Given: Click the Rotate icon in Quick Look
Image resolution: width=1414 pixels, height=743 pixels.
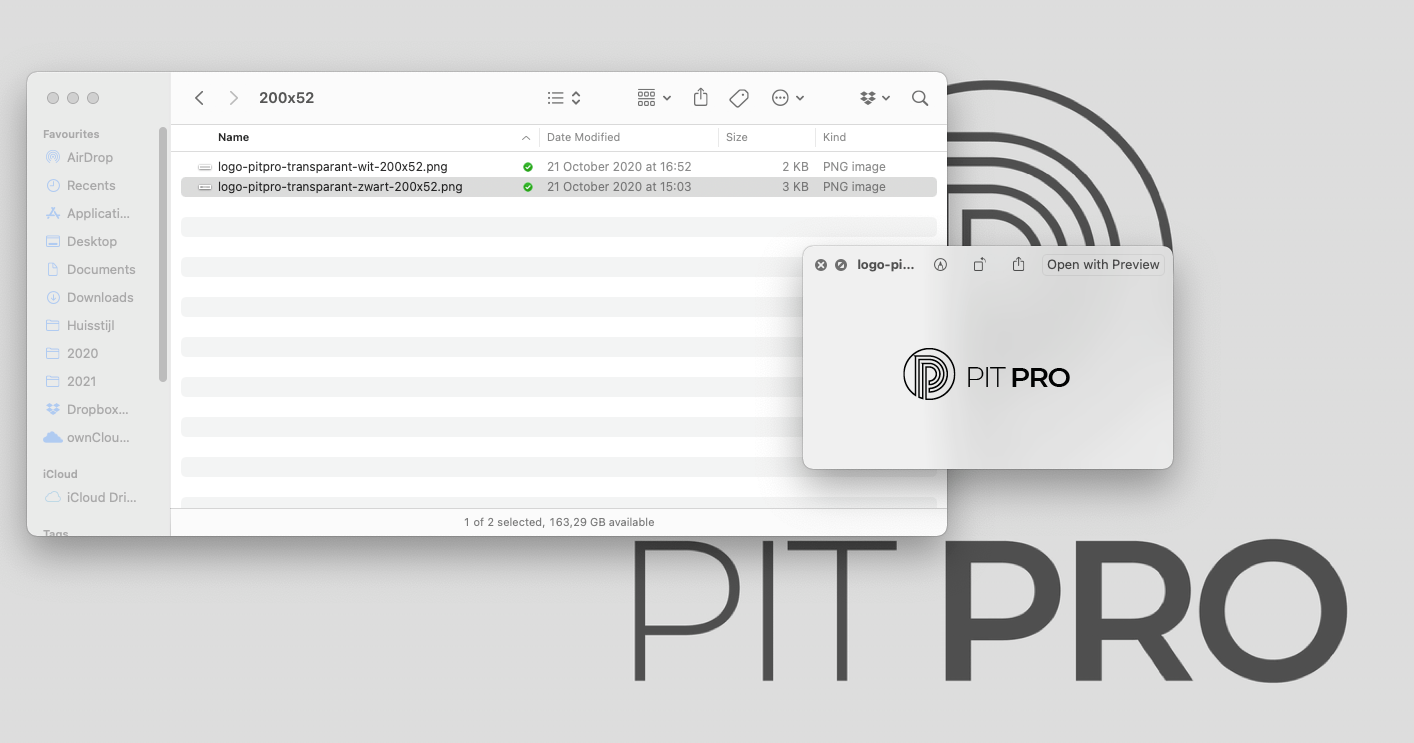Looking at the screenshot, I should click(979, 265).
